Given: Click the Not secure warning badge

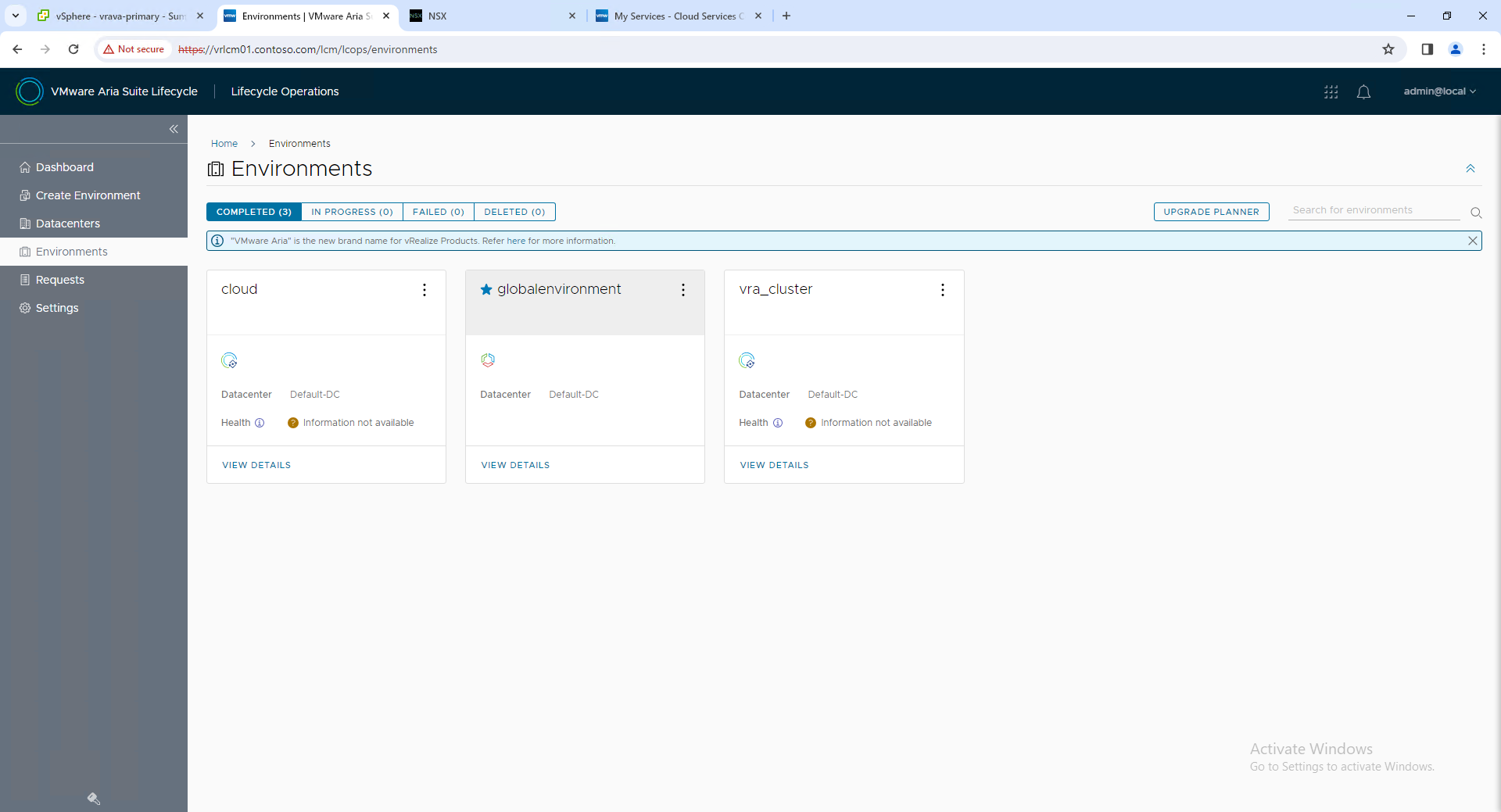Looking at the screenshot, I should point(134,49).
